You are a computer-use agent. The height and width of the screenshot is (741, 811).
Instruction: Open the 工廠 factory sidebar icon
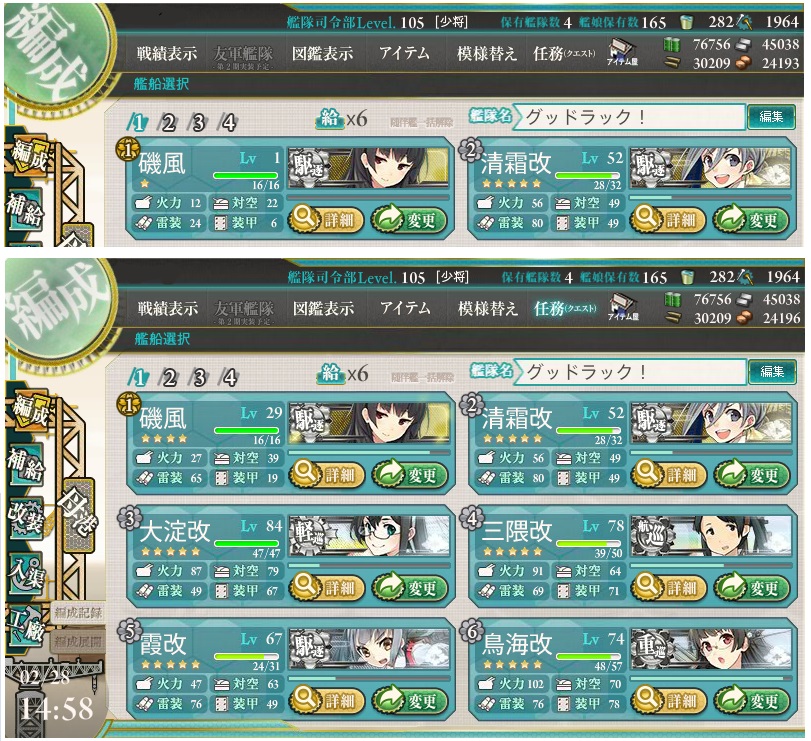pyautogui.click(x=25, y=625)
